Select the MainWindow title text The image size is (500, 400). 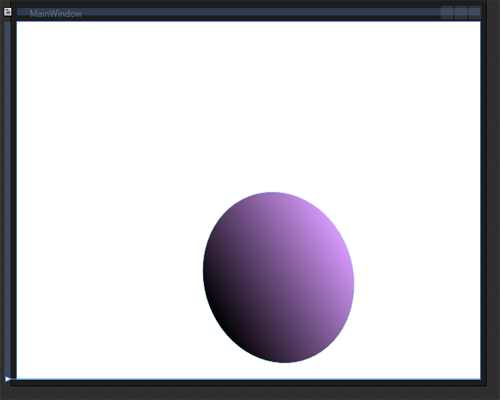(56, 14)
